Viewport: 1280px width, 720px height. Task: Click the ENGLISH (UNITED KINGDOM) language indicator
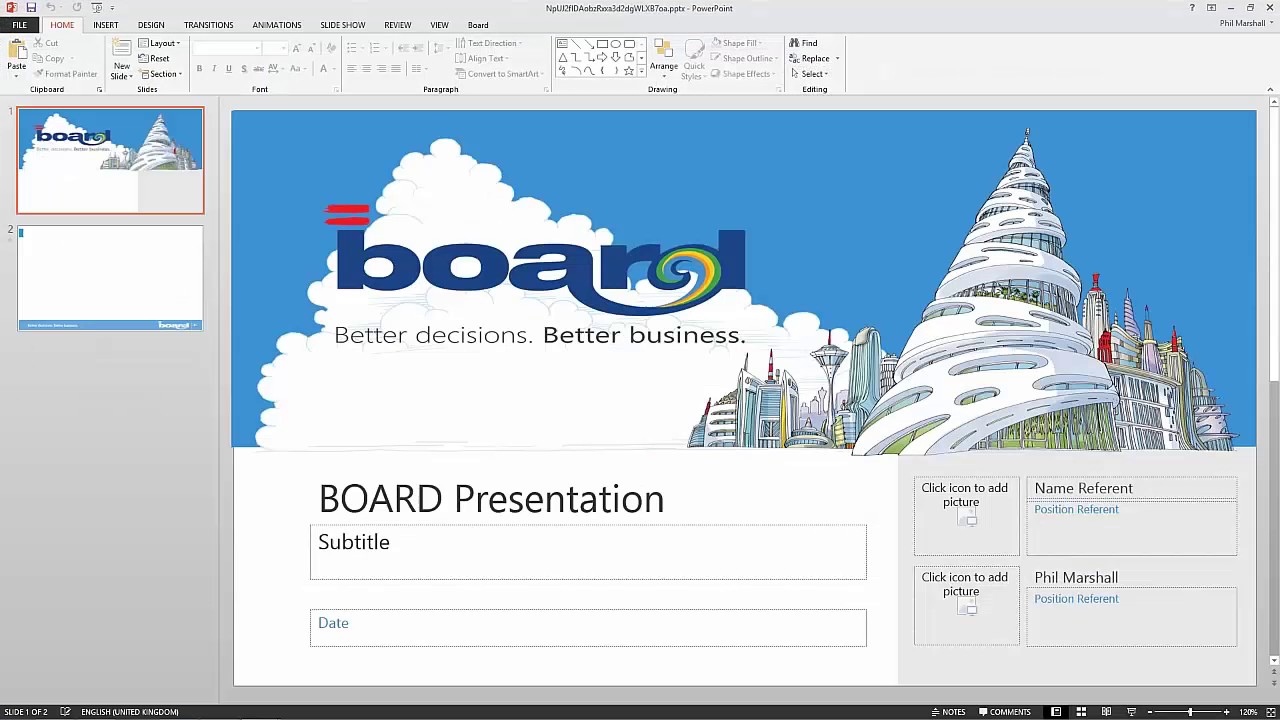(130, 712)
